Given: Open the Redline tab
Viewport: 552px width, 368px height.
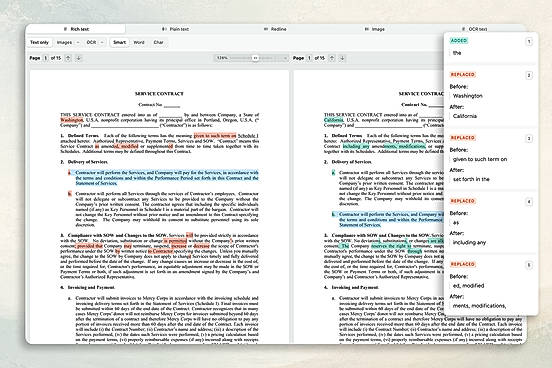Looking at the screenshot, I should tap(275, 29).
